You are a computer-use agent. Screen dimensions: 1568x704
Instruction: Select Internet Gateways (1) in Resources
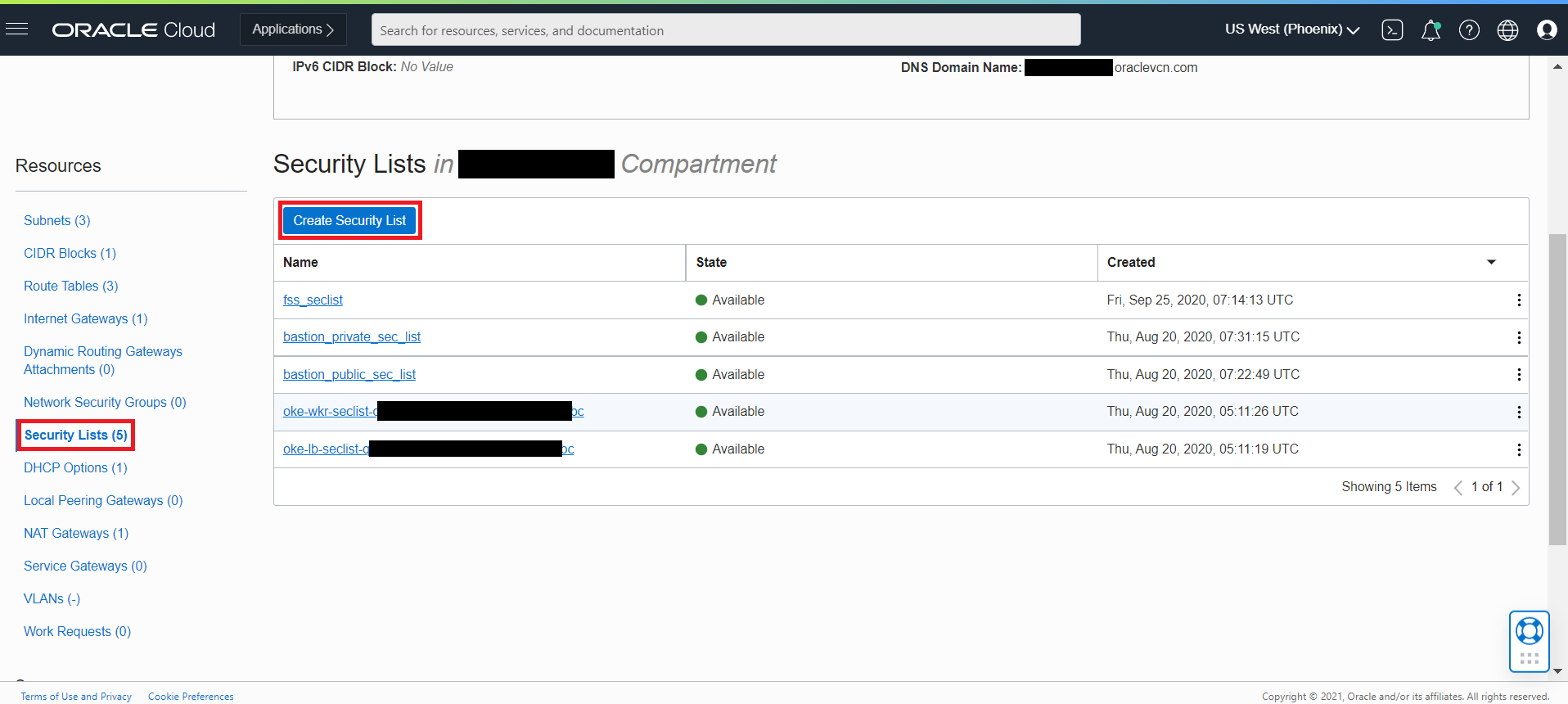(x=86, y=319)
